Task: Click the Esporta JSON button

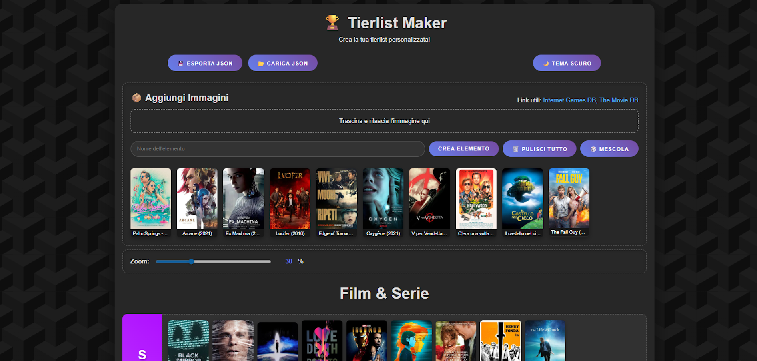Action: 205,63
